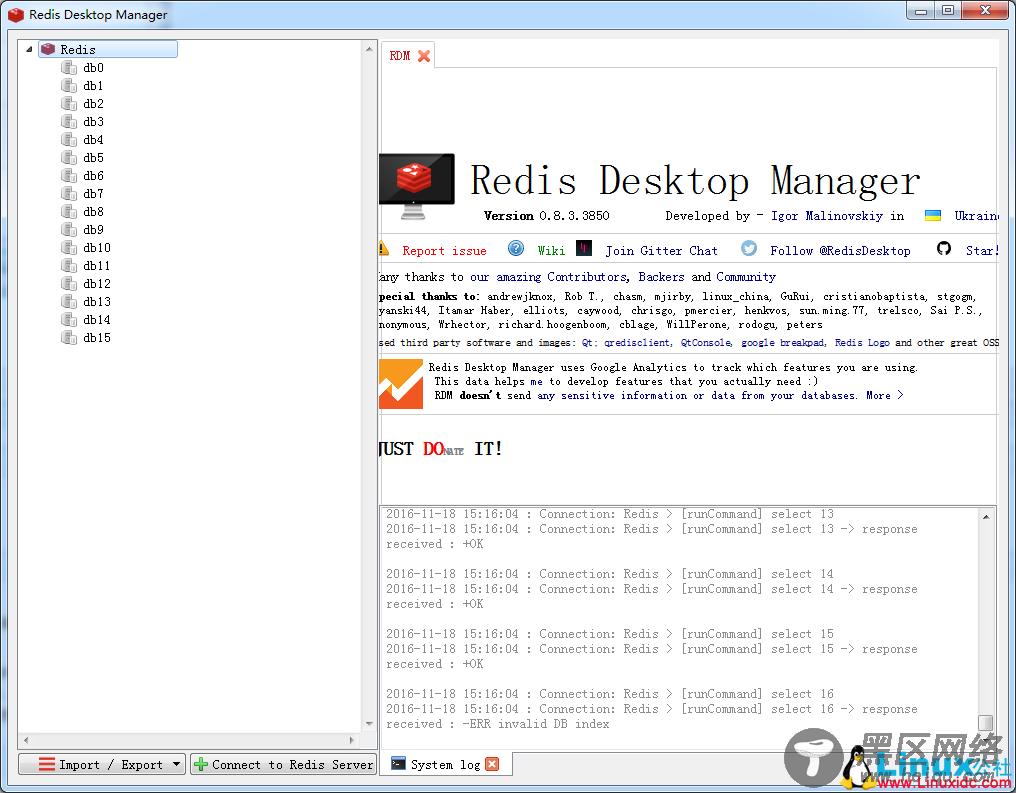
Task: Click the GitHub octocat icon
Action: tap(944, 248)
